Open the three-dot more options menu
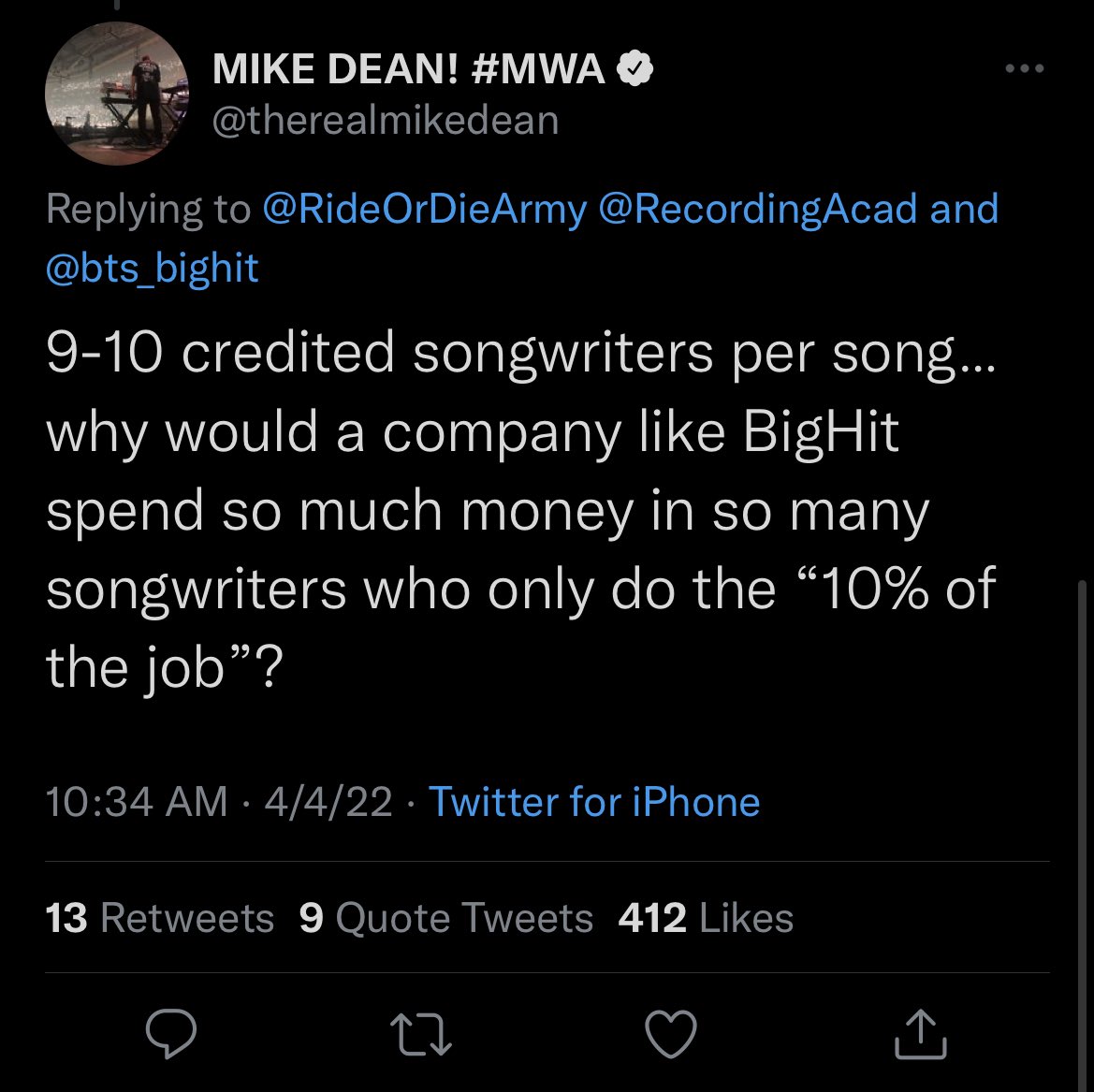Image resolution: width=1094 pixels, height=1092 pixels. point(1023,69)
